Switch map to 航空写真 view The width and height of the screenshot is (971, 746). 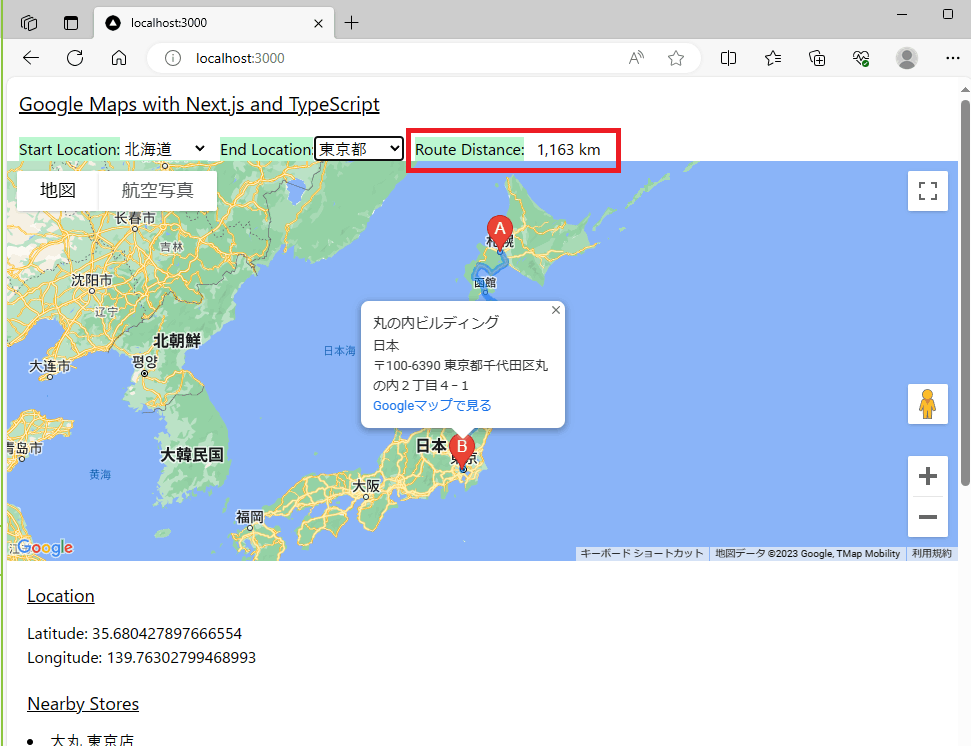[x=158, y=191]
